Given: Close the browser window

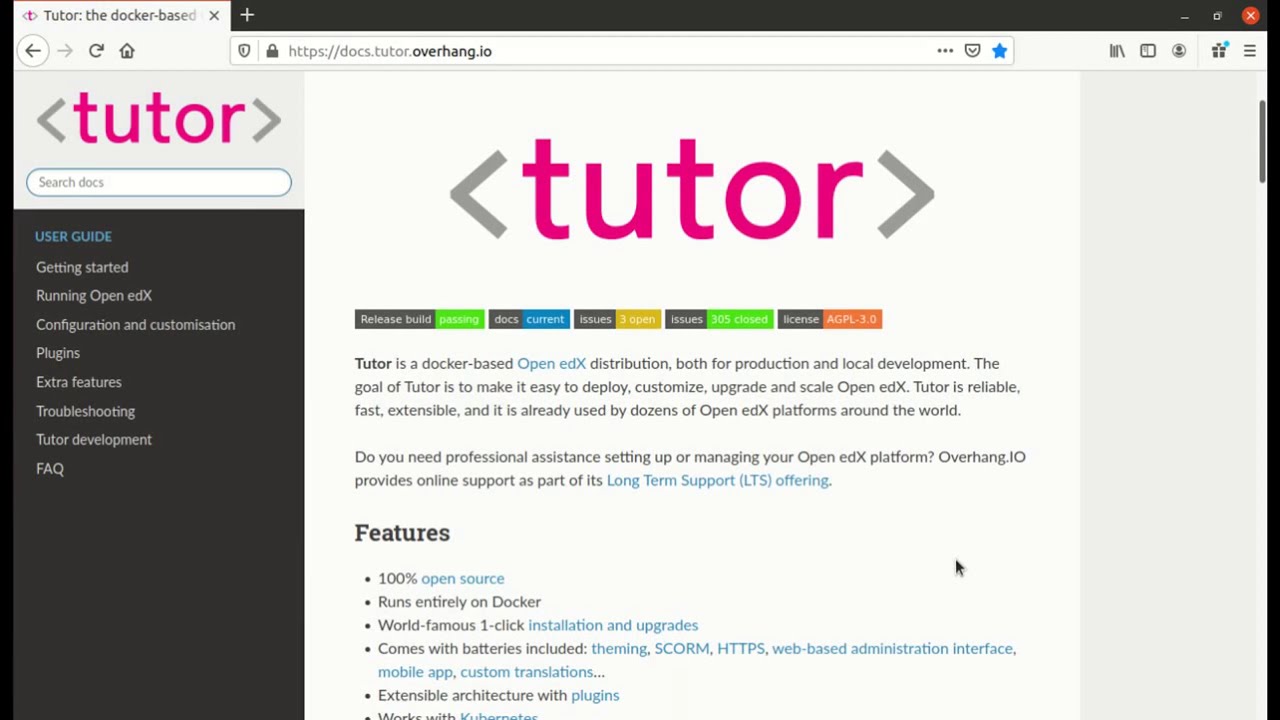Looking at the screenshot, I should pyautogui.click(x=1250, y=16).
